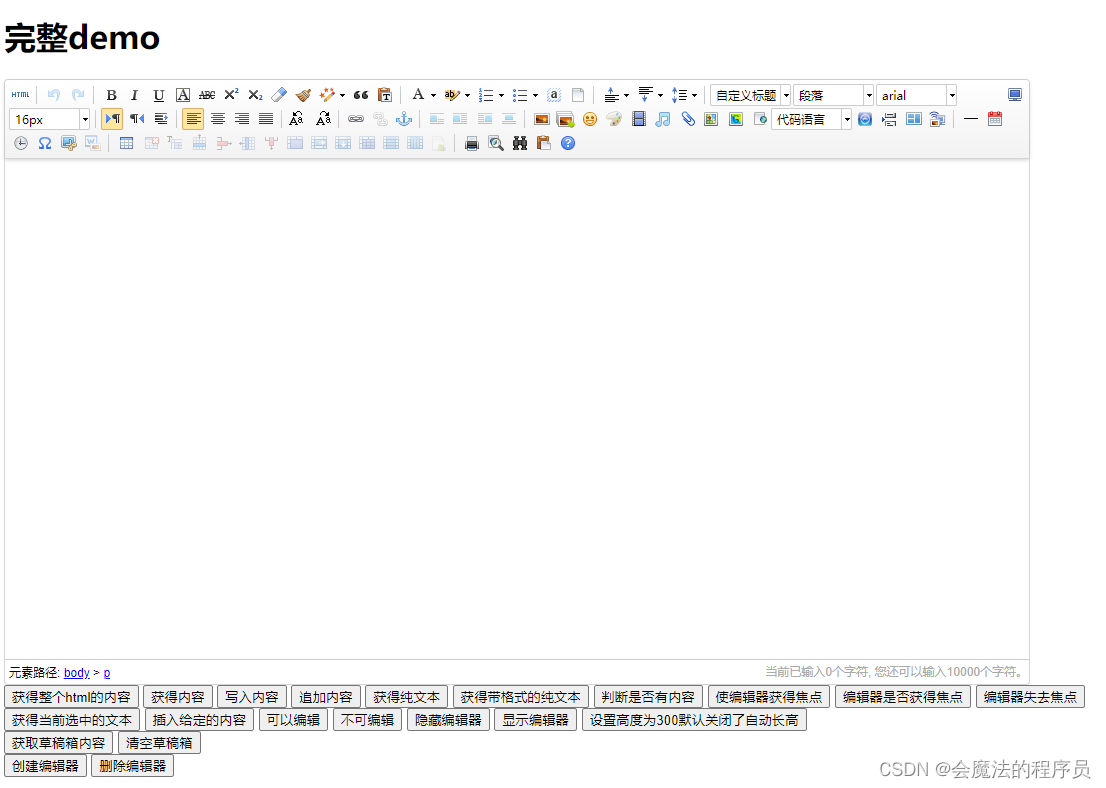This screenshot has height=788, width=1106.
Task: Apply superscript formatting
Action: pyautogui.click(x=231, y=95)
